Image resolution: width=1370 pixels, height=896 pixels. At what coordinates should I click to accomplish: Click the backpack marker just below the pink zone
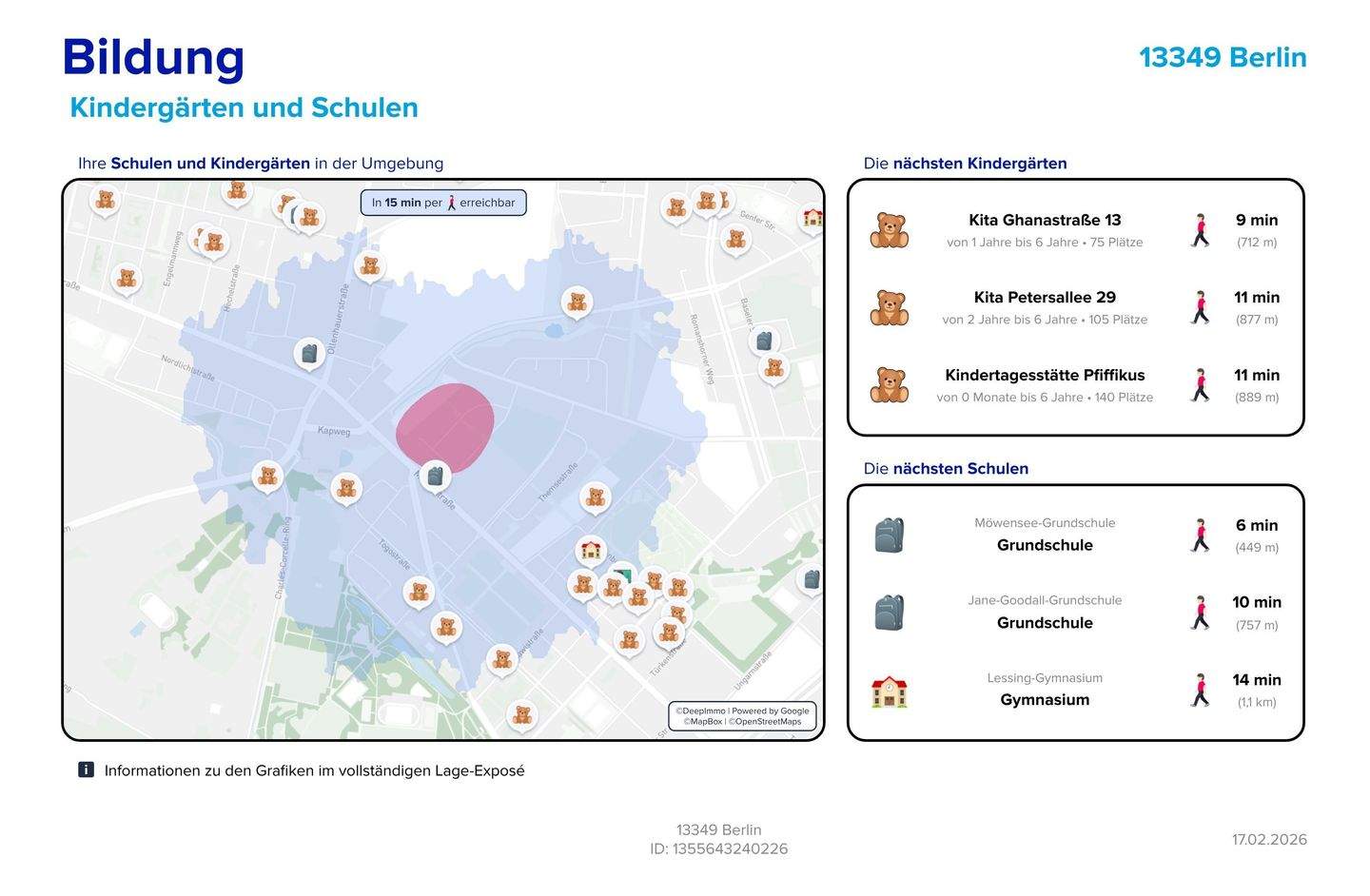[435, 475]
